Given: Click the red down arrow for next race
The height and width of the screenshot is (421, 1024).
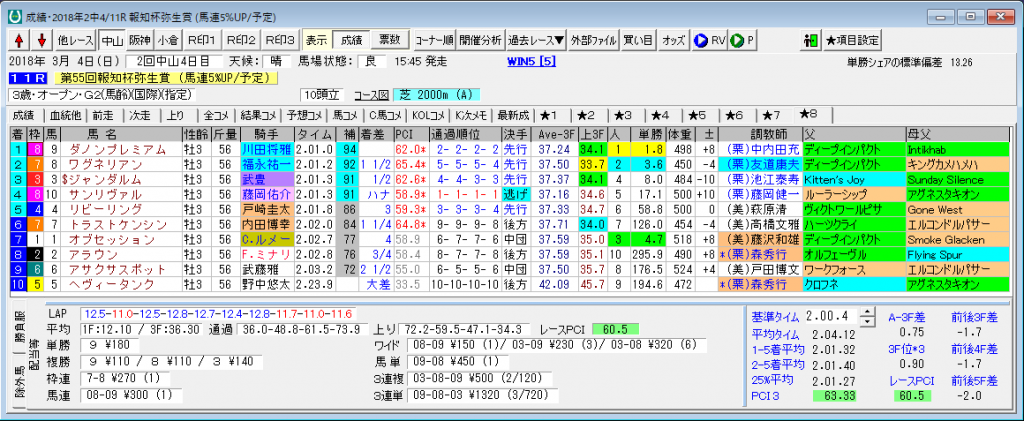Looking at the screenshot, I should (41, 40).
